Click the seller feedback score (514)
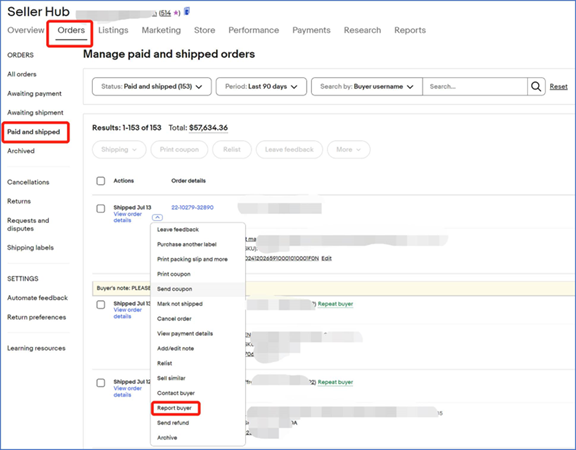 165,13
